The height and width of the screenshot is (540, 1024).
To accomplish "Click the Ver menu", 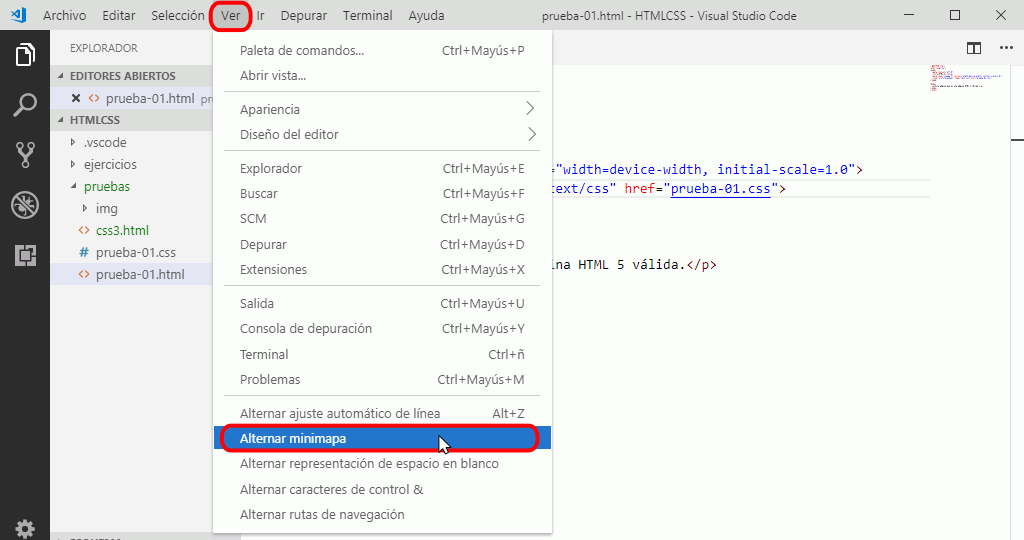I will 231,15.
